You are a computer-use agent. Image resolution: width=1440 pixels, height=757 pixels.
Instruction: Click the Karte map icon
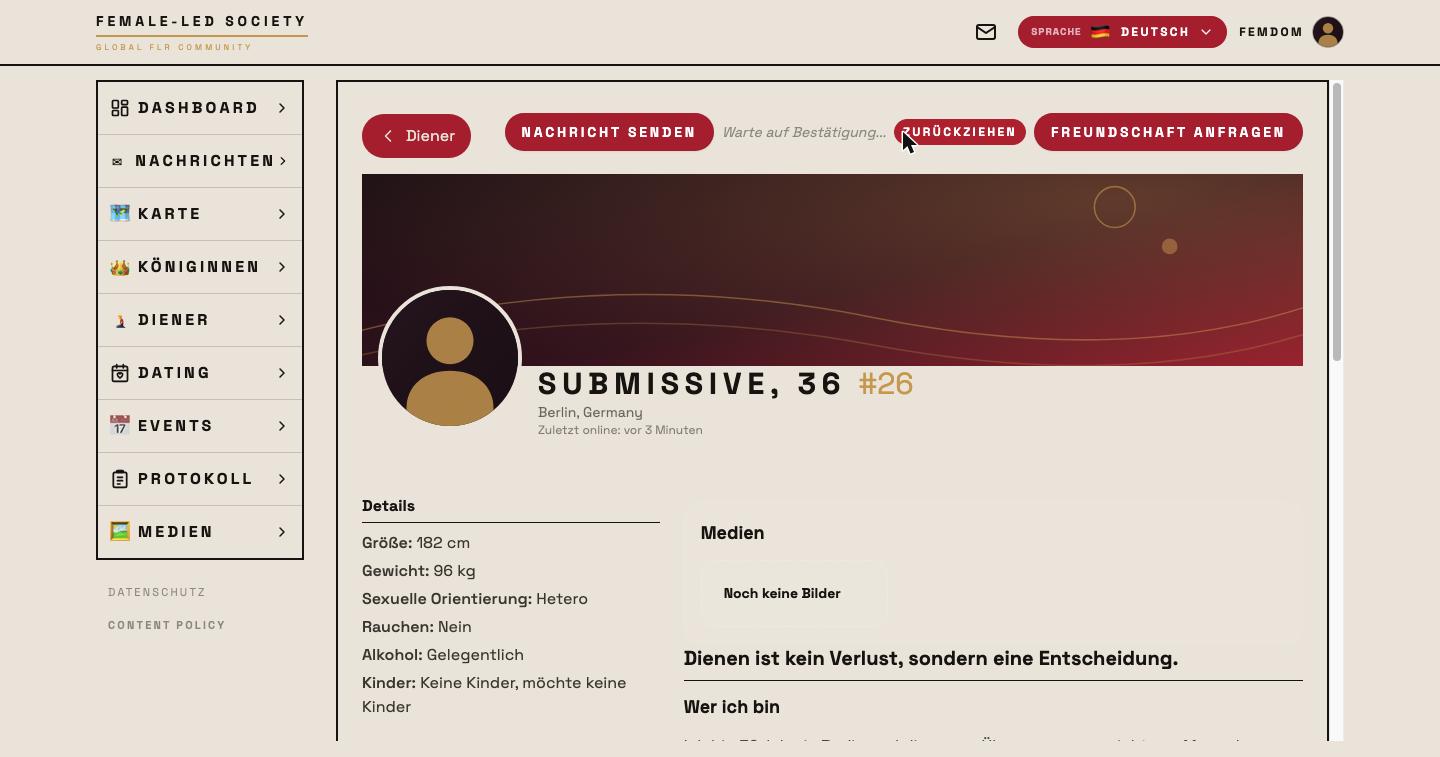[x=120, y=214]
